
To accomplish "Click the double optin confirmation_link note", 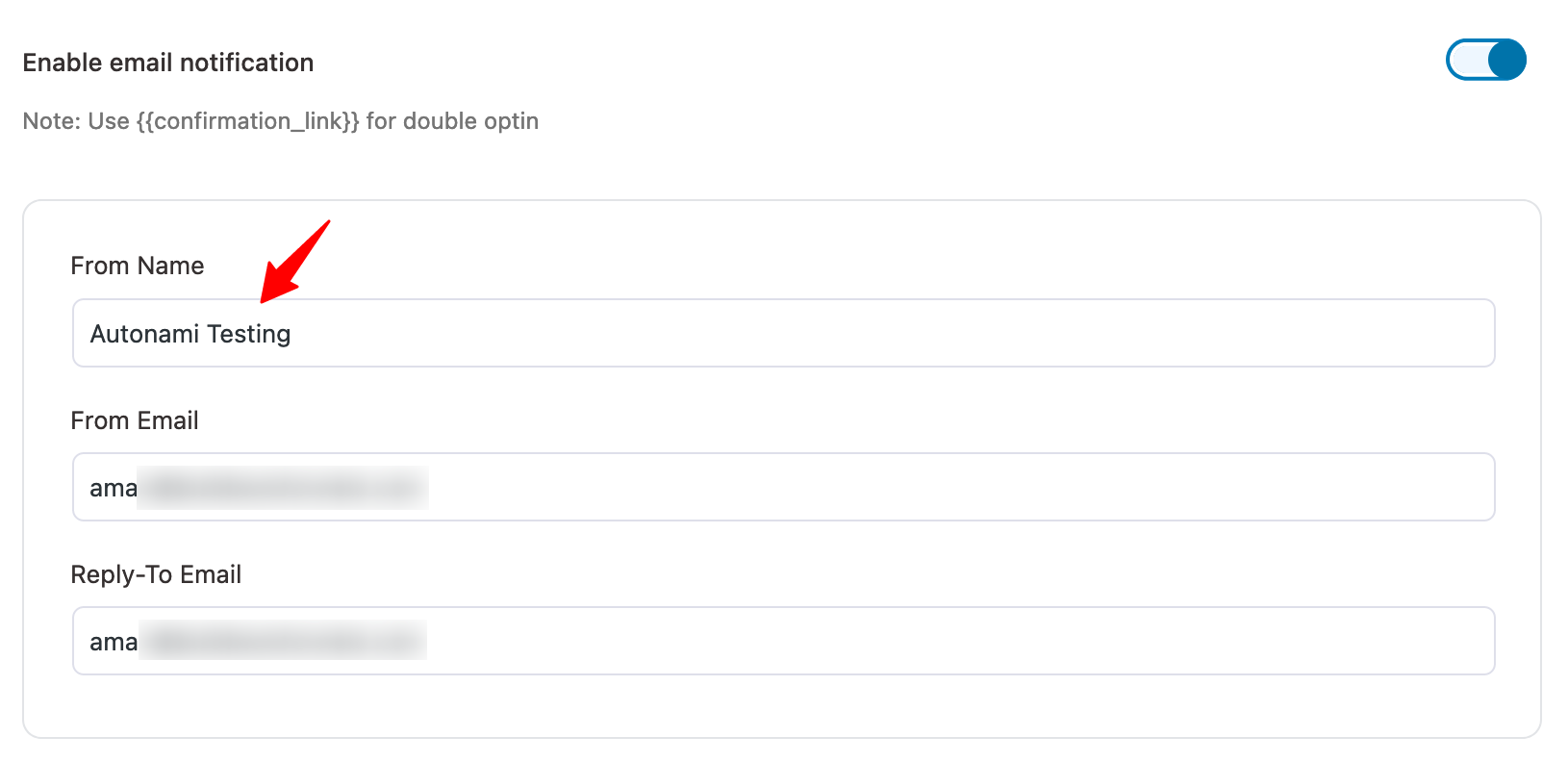I will pos(279,120).
